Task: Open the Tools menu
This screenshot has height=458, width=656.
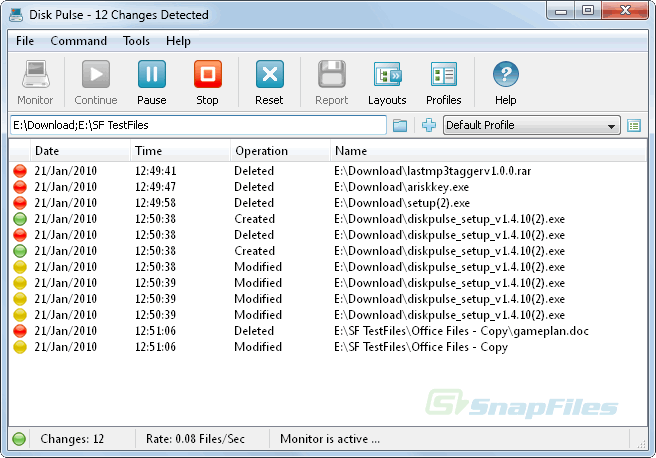Action: tap(136, 41)
